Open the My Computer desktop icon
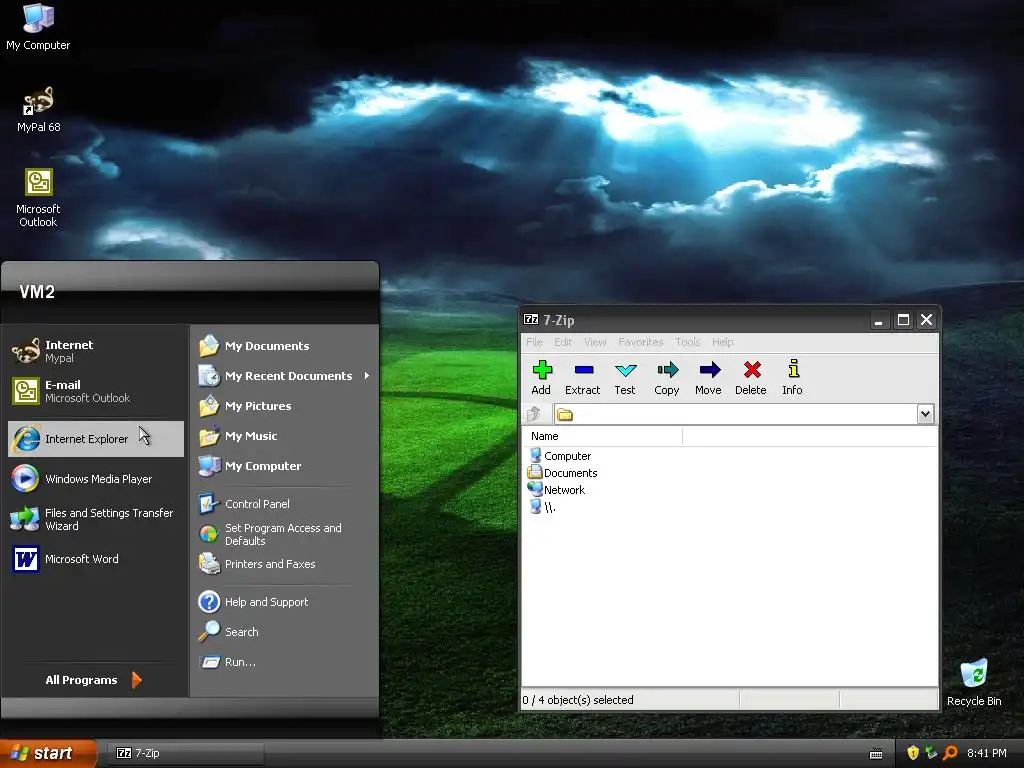Viewport: 1024px width, 768px height. [x=38, y=27]
